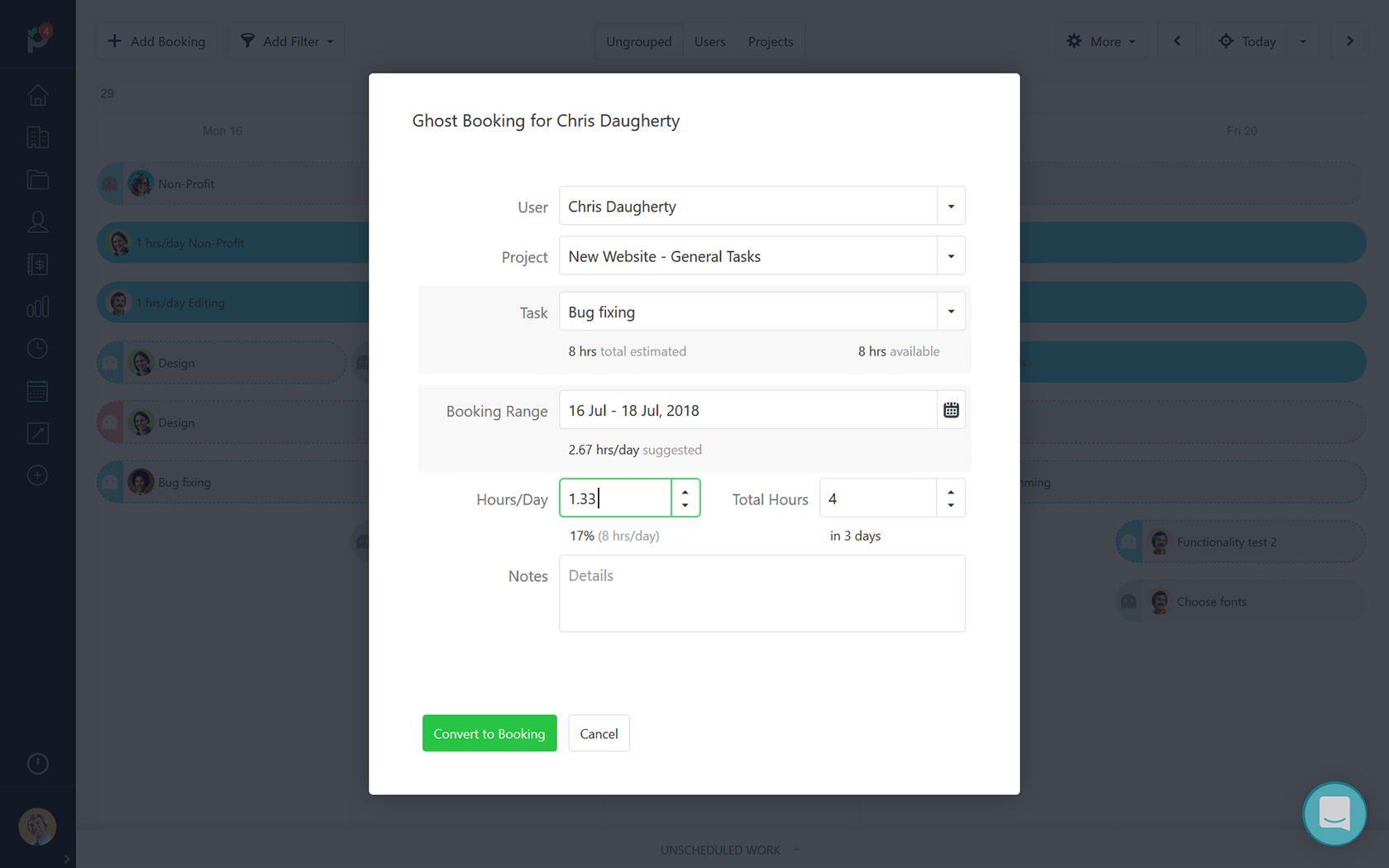Expand the Task dropdown showing Bug fixing
The width and height of the screenshot is (1389, 868).
click(x=950, y=311)
